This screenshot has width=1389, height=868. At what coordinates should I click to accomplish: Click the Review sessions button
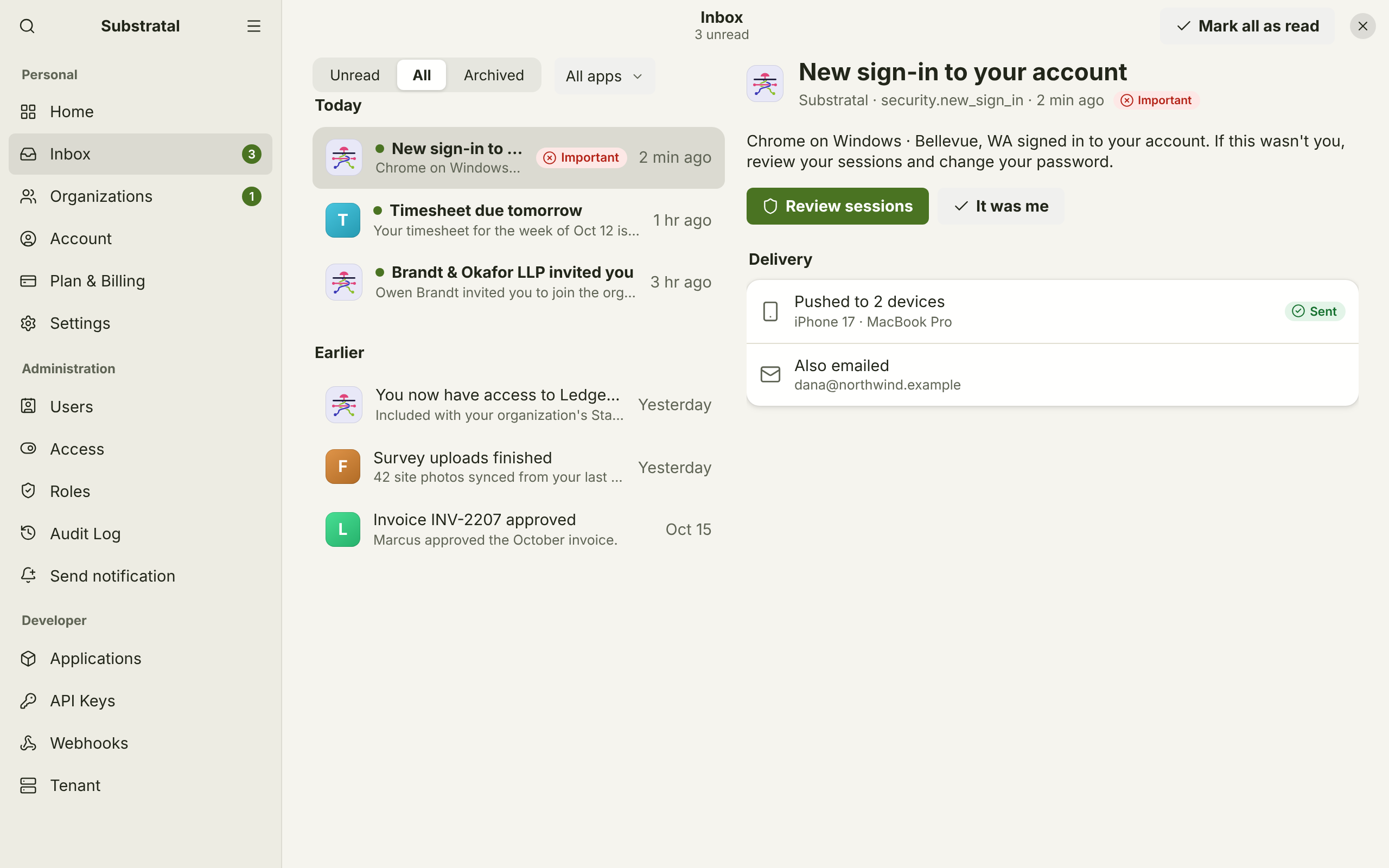point(837,206)
